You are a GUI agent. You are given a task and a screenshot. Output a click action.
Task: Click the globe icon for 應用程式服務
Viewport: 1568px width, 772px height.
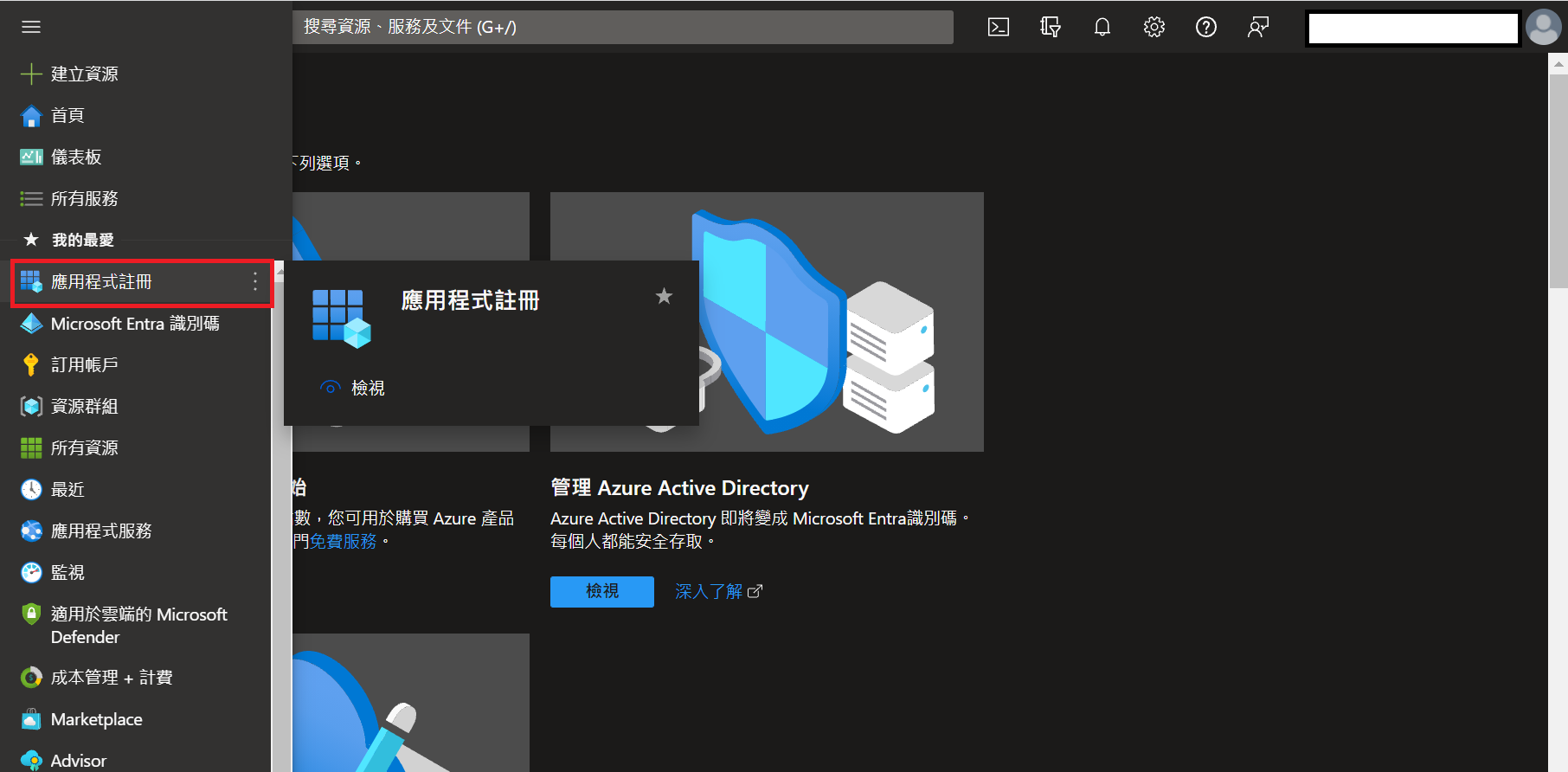pyautogui.click(x=31, y=531)
